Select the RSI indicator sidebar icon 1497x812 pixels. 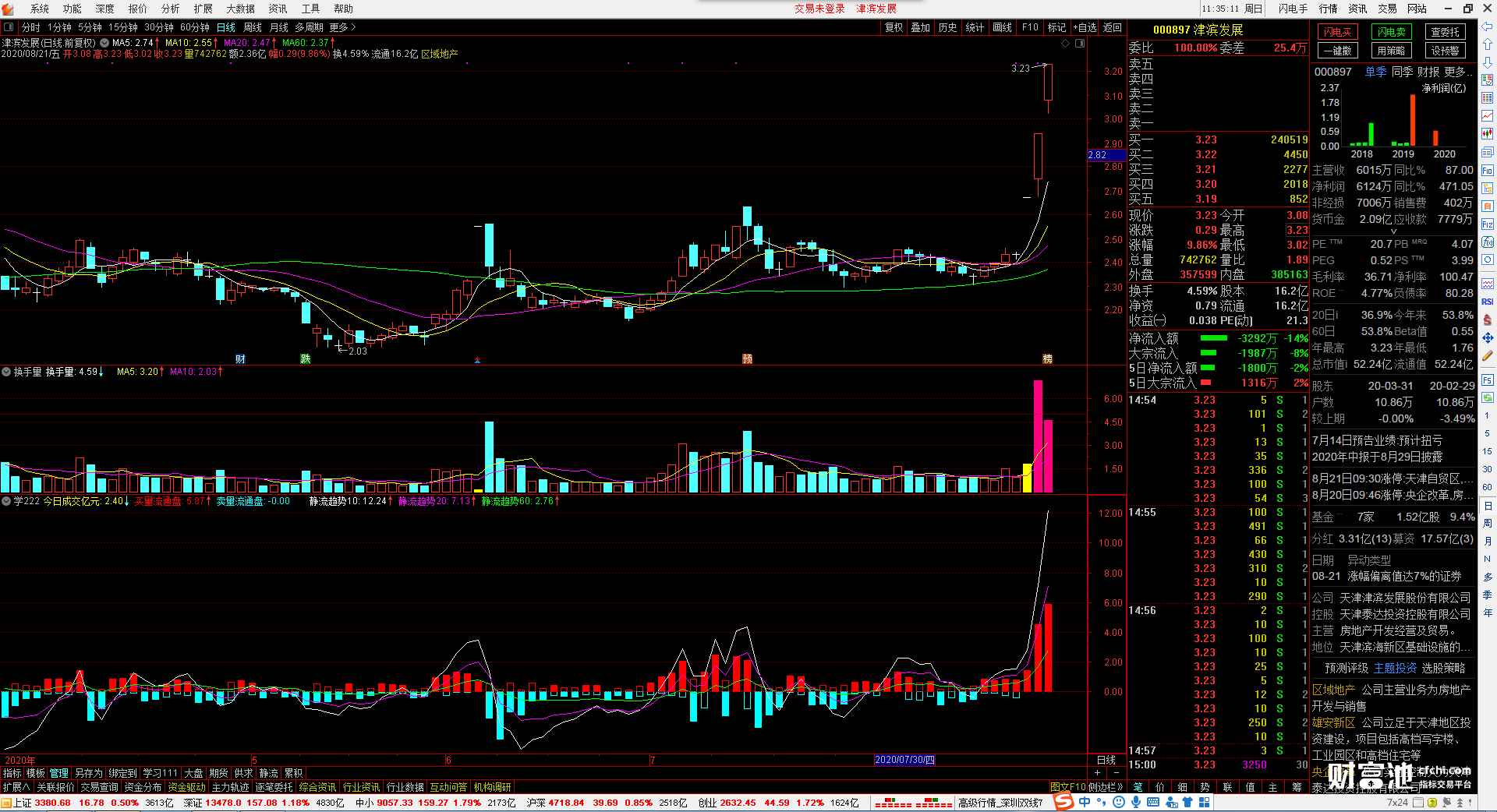(x=1488, y=302)
